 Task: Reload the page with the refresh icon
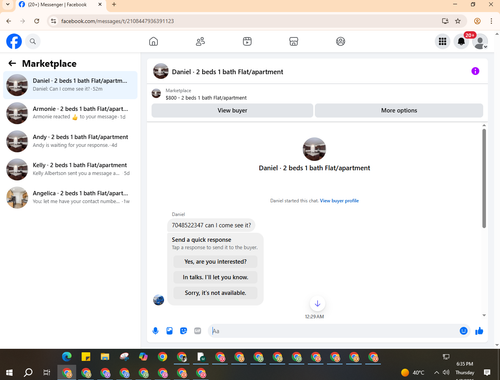pyautogui.click(x=37, y=21)
